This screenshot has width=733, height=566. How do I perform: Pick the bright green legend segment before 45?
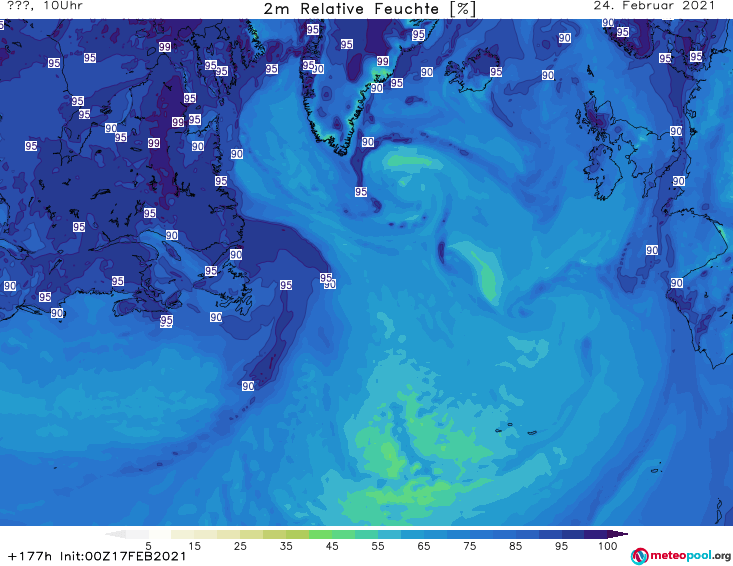pos(320,534)
